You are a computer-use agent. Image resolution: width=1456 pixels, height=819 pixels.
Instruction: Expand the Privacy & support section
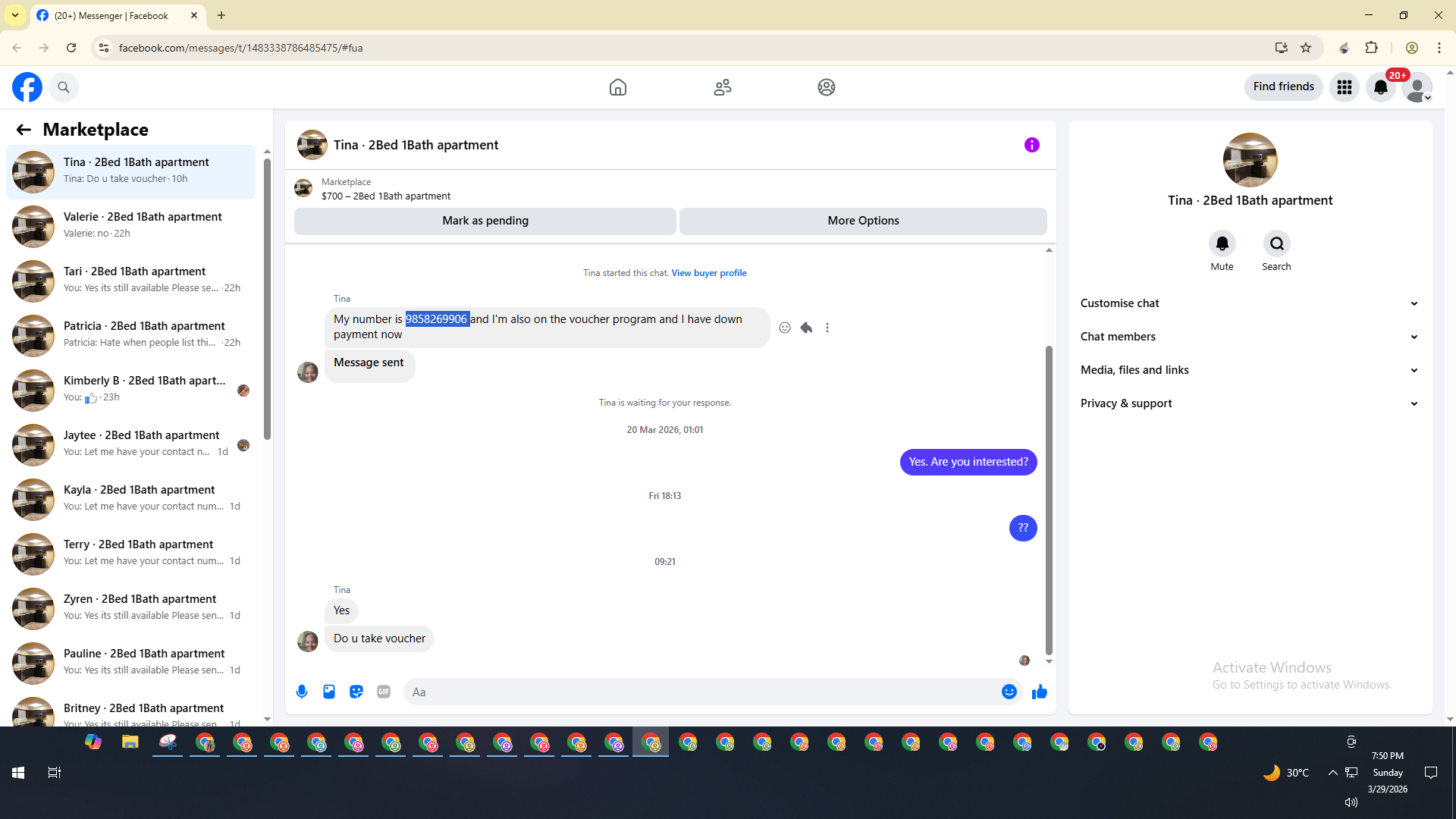pos(1250,403)
